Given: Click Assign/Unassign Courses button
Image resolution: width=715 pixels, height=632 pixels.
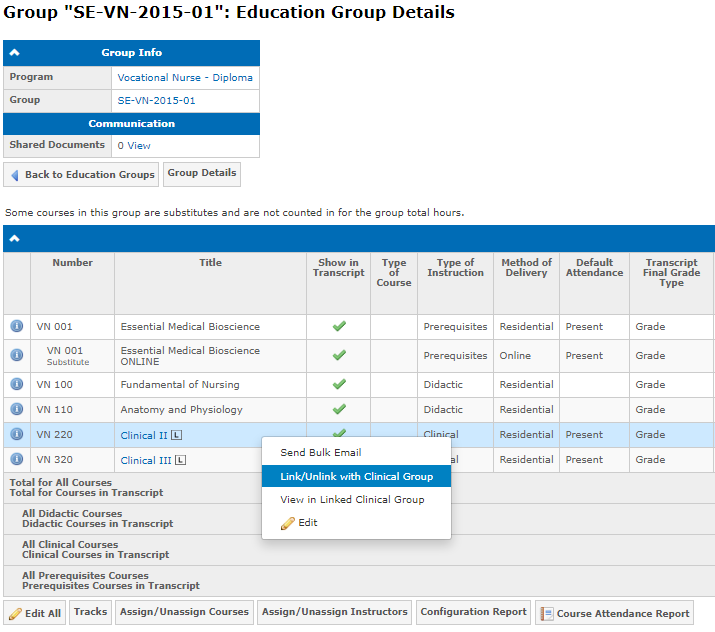Looking at the screenshot, I should pyautogui.click(x=184, y=613).
